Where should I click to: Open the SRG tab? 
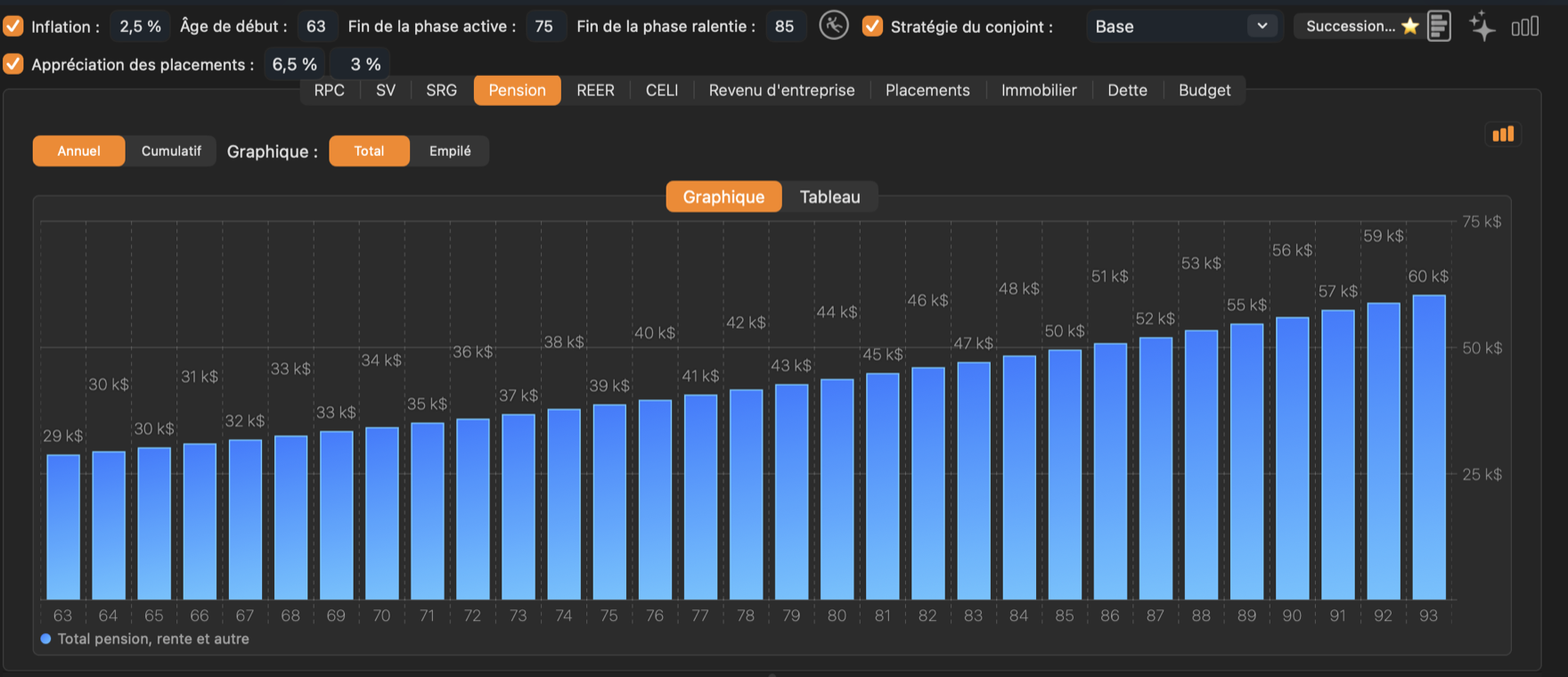441,90
